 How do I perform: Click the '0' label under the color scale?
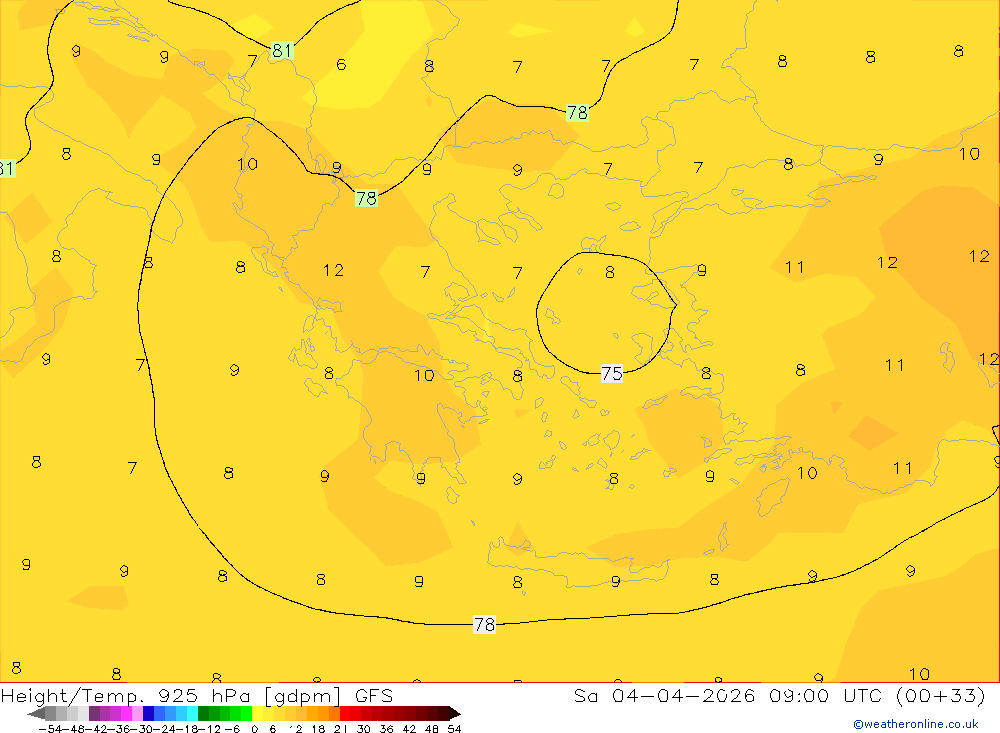(x=254, y=729)
